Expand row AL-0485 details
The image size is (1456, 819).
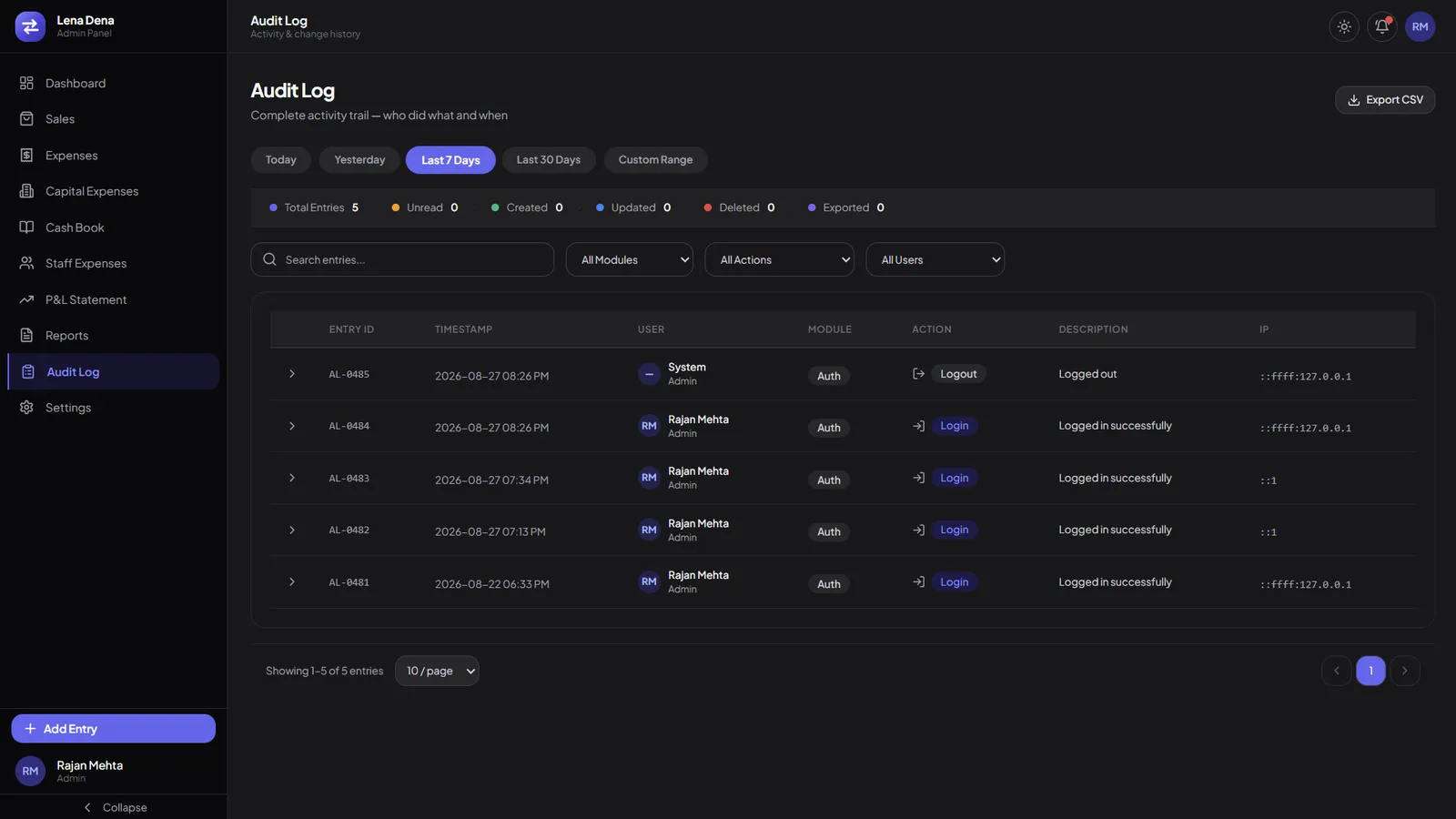pyautogui.click(x=292, y=374)
